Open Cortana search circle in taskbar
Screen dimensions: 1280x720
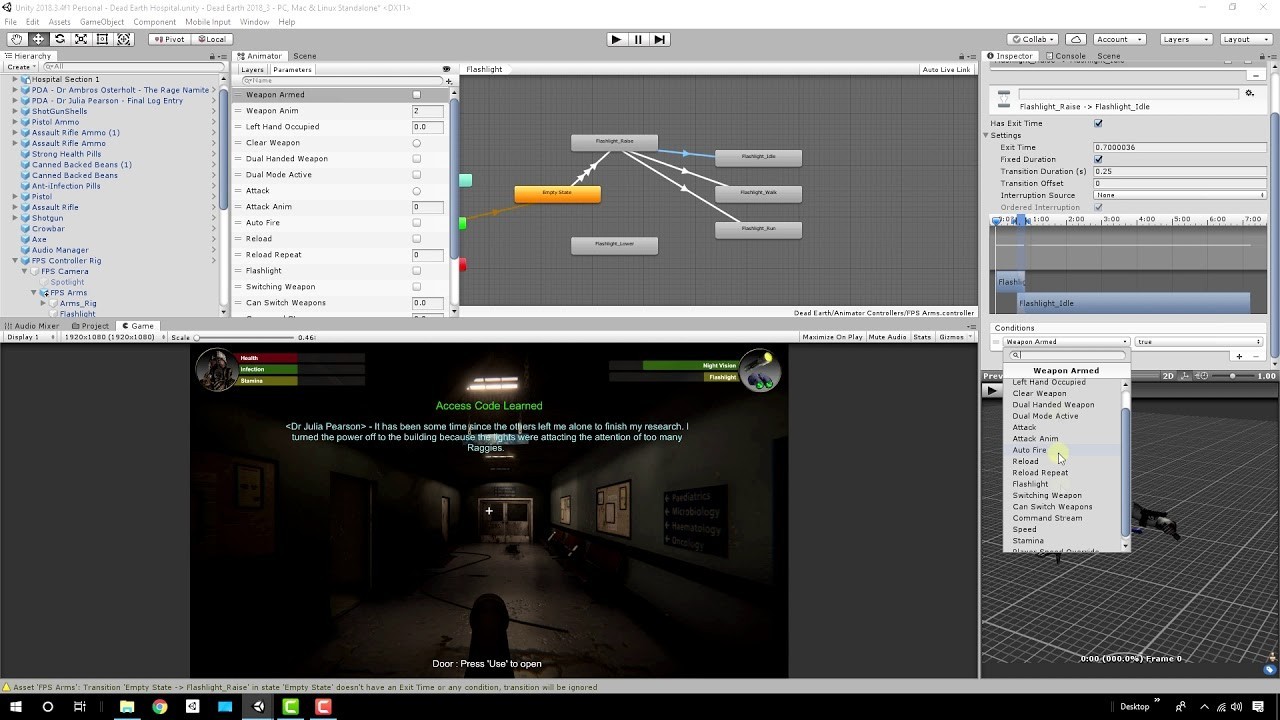tap(47, 706)
